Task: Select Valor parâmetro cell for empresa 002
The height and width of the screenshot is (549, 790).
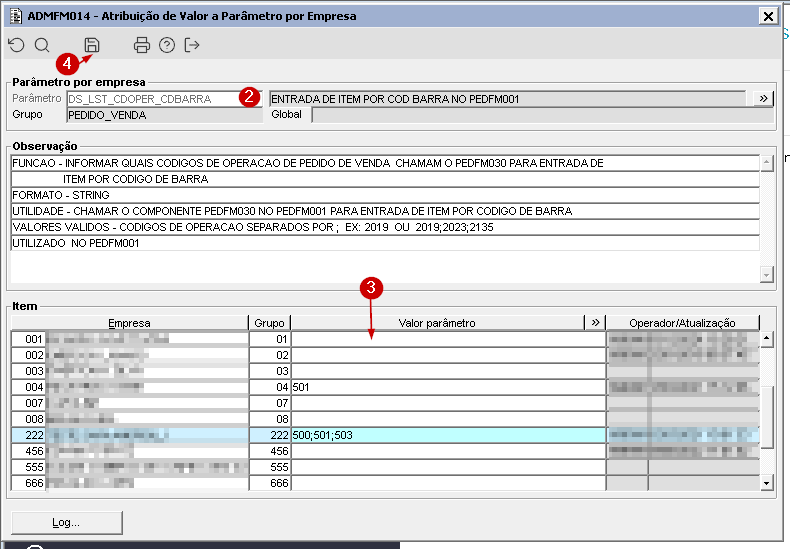Action: pyautogui.click(x=448, y=355)
